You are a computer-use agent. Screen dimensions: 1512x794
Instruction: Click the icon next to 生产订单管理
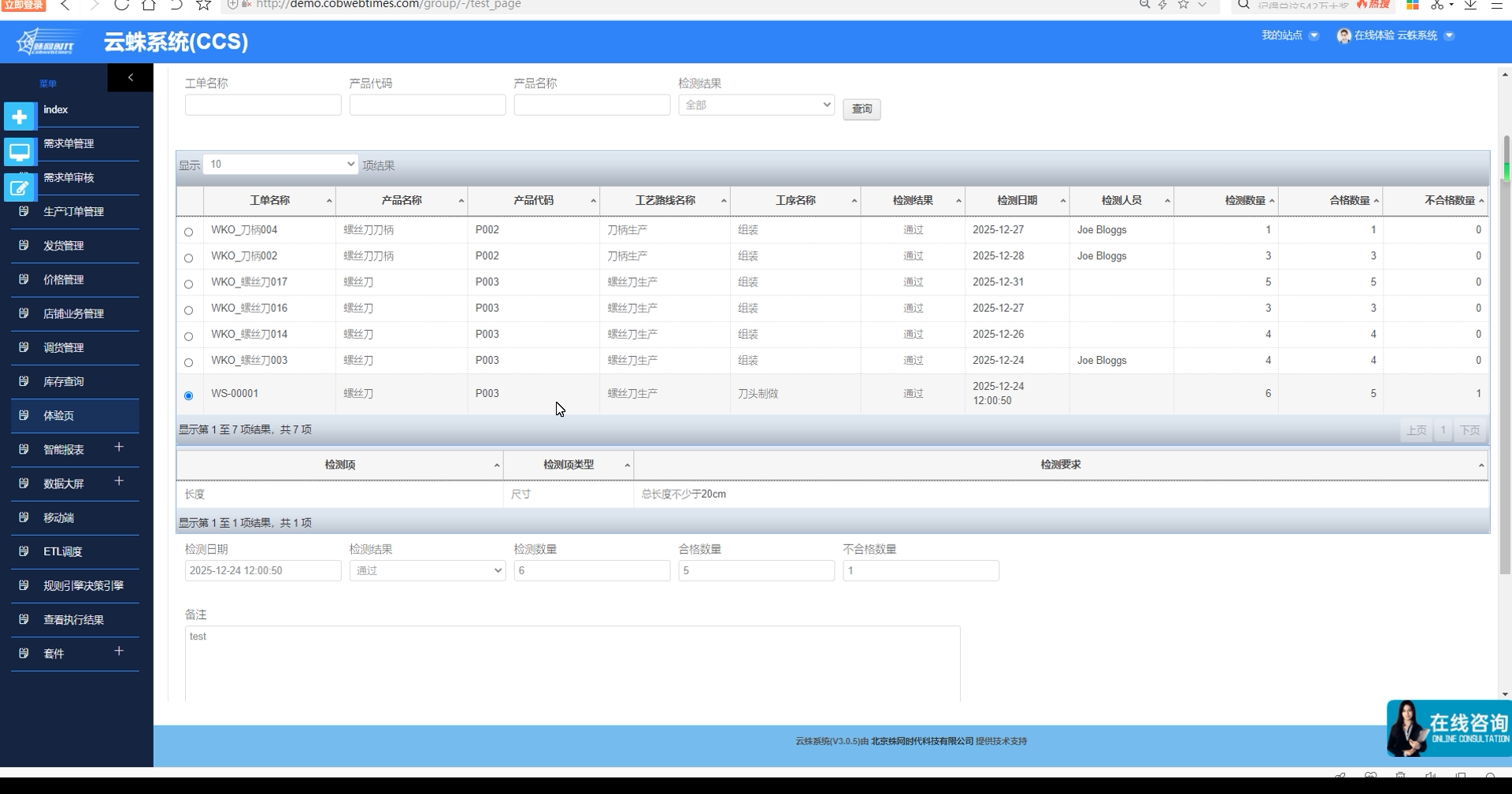pyautogui.click(x=24, y=211)
